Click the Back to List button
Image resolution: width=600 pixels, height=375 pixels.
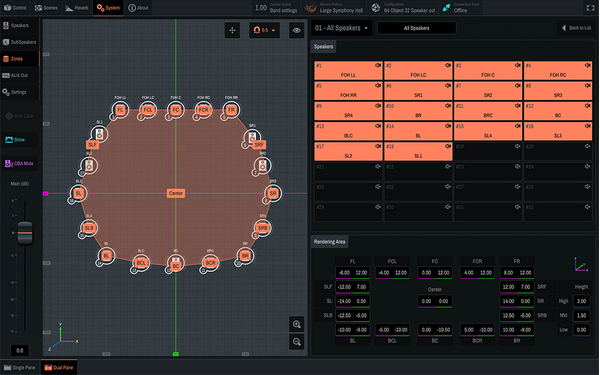[577, 28]
